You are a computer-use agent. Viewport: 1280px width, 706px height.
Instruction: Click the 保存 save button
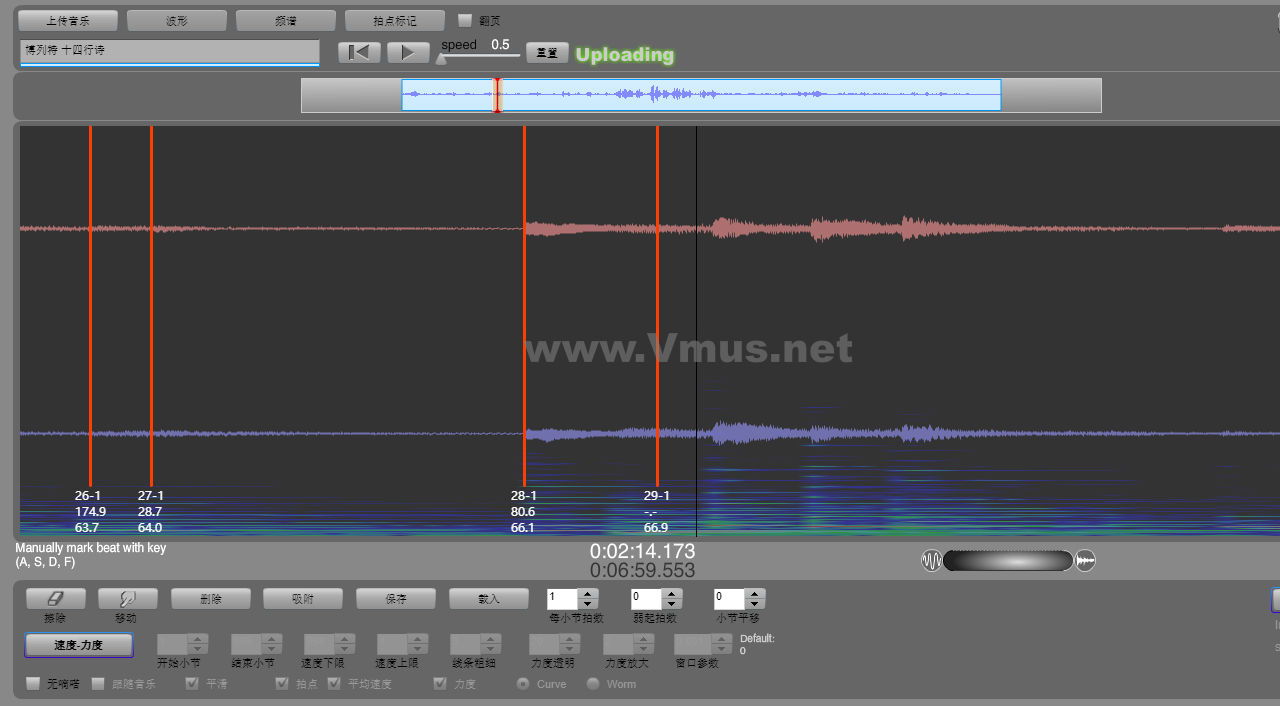pyautogui.click(x=396, y=598)
